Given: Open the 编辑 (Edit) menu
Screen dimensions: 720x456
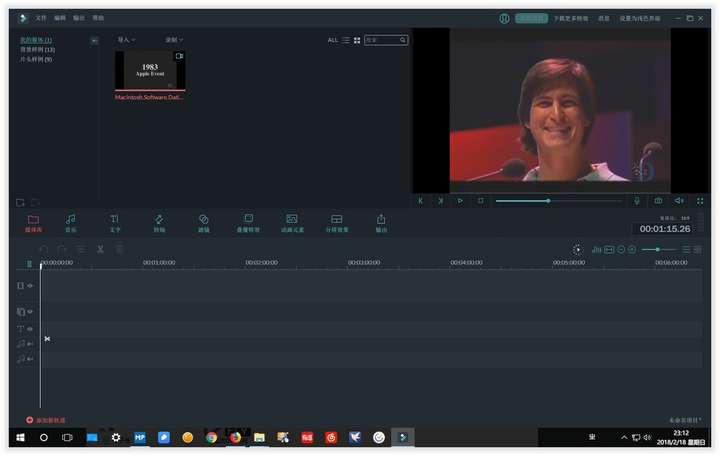Looking at the screenshot, I should point(60,18).
